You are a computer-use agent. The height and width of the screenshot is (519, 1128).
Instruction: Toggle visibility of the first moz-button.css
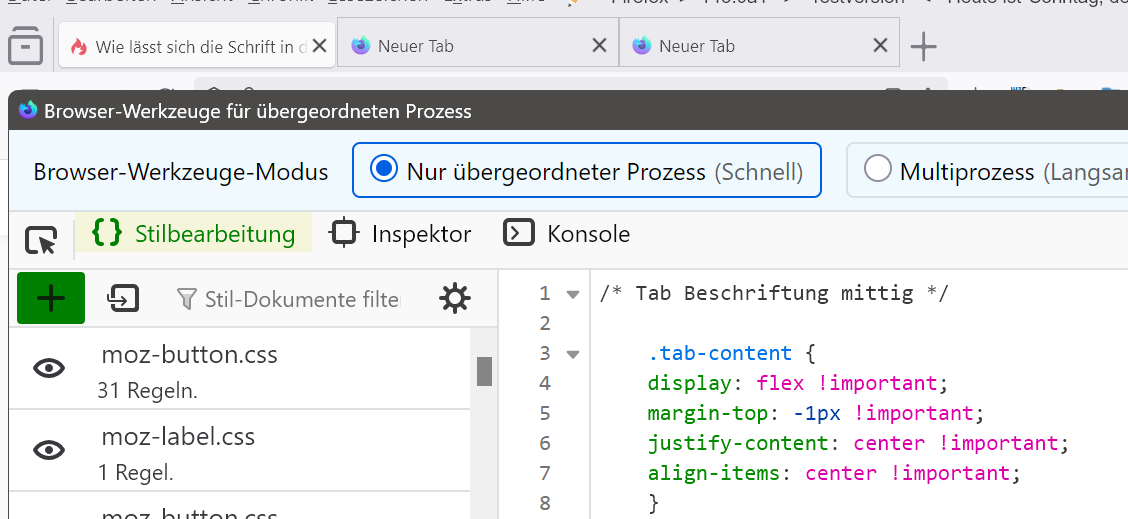point(49,368)
